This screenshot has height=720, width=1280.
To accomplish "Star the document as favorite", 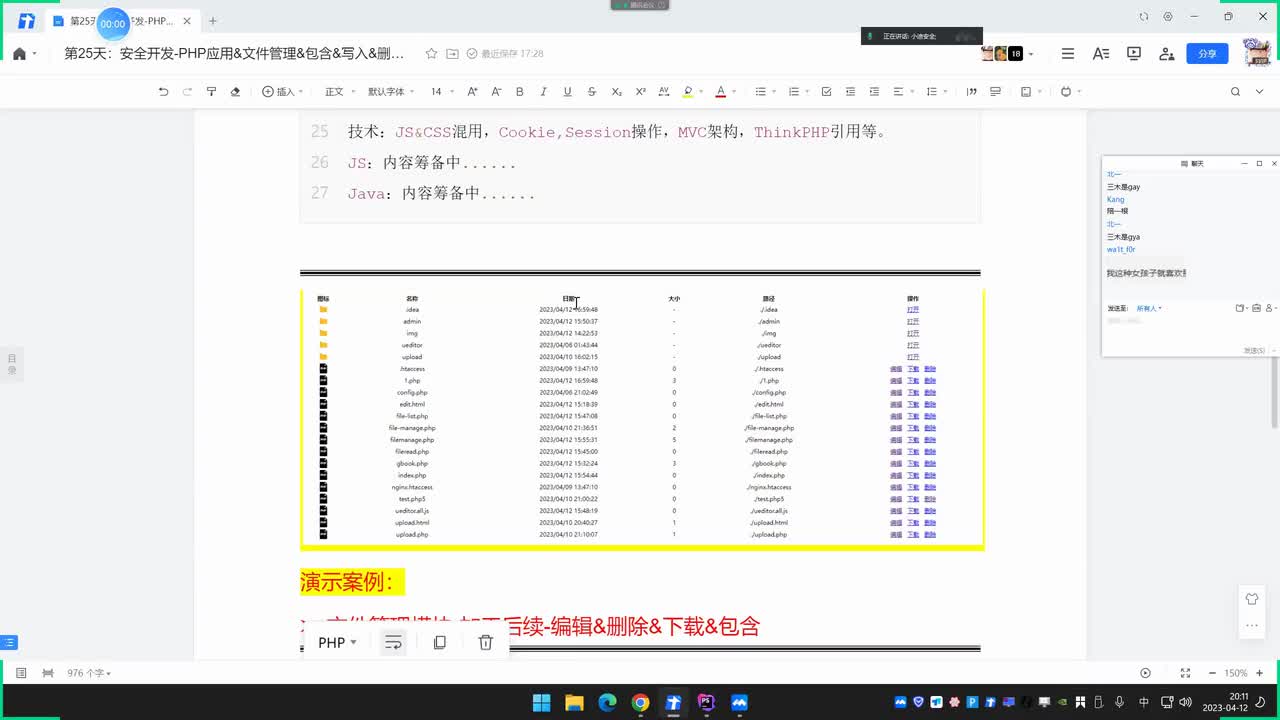I will [431, 53].
